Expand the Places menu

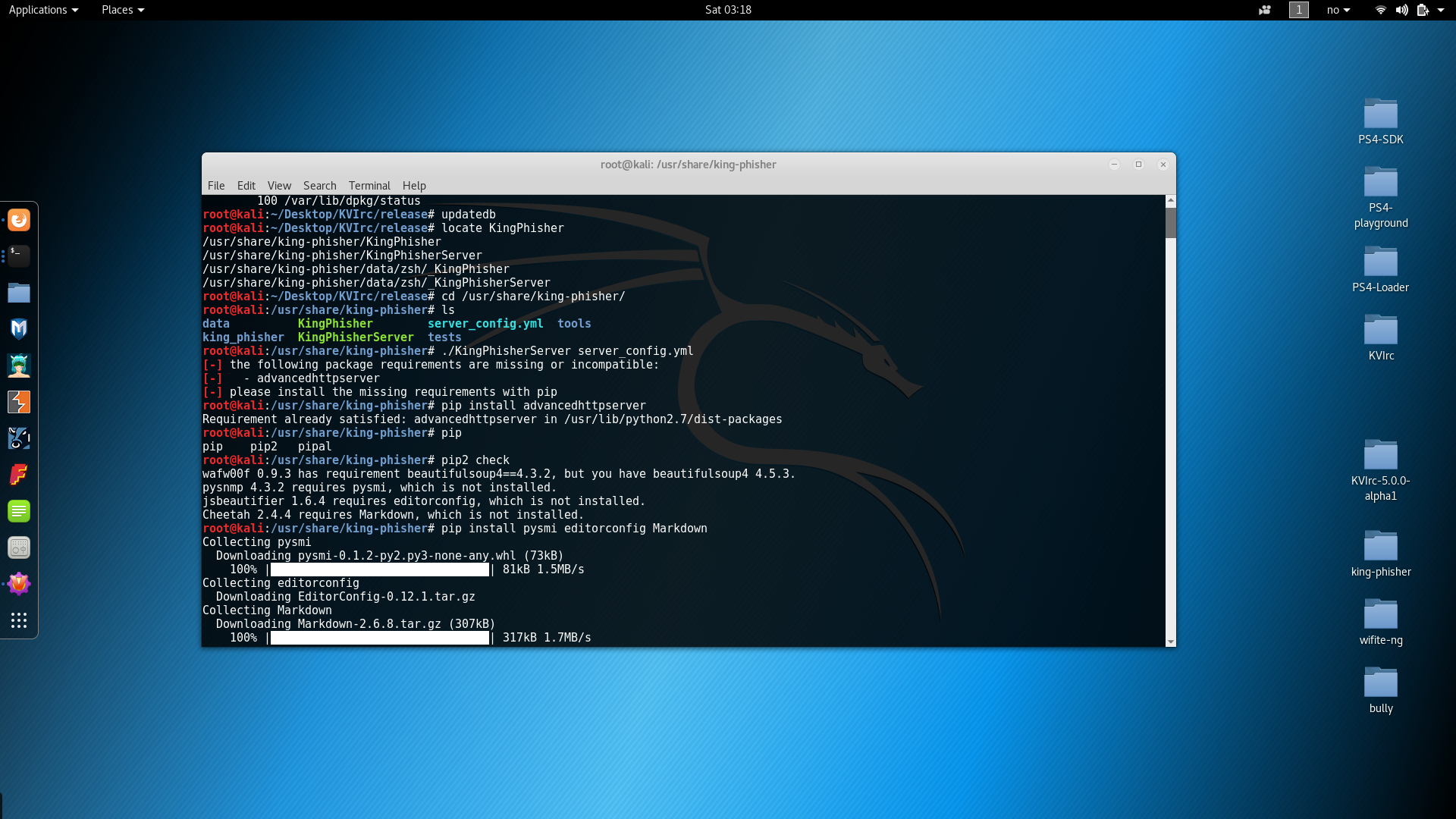(123, 10)
